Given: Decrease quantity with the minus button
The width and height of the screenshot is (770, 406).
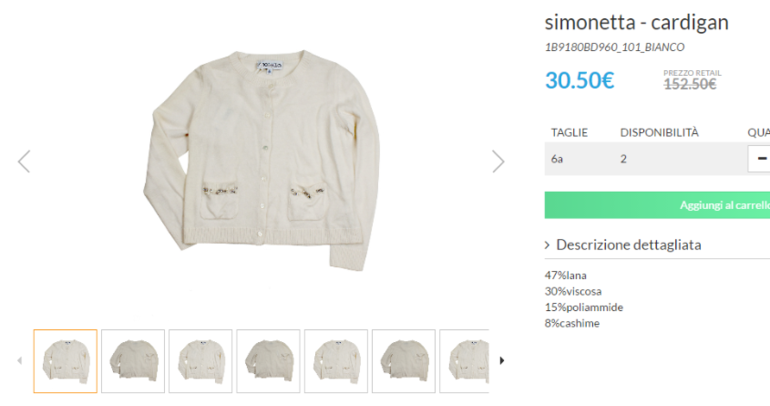Looking at the screenshot, I should pyautogui.click(x=760, y=158).
